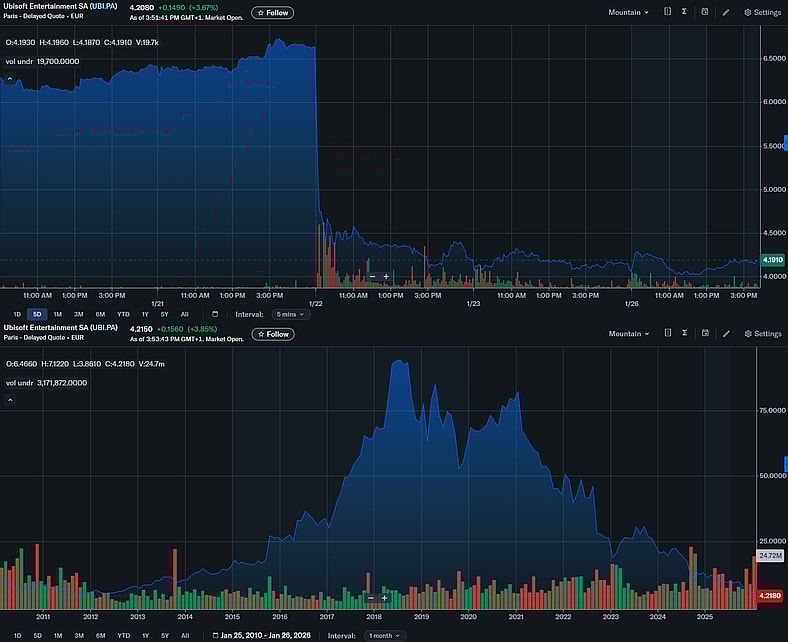Select 6M range on the 5 mins interval chart
788x642 pixels.
101,314
